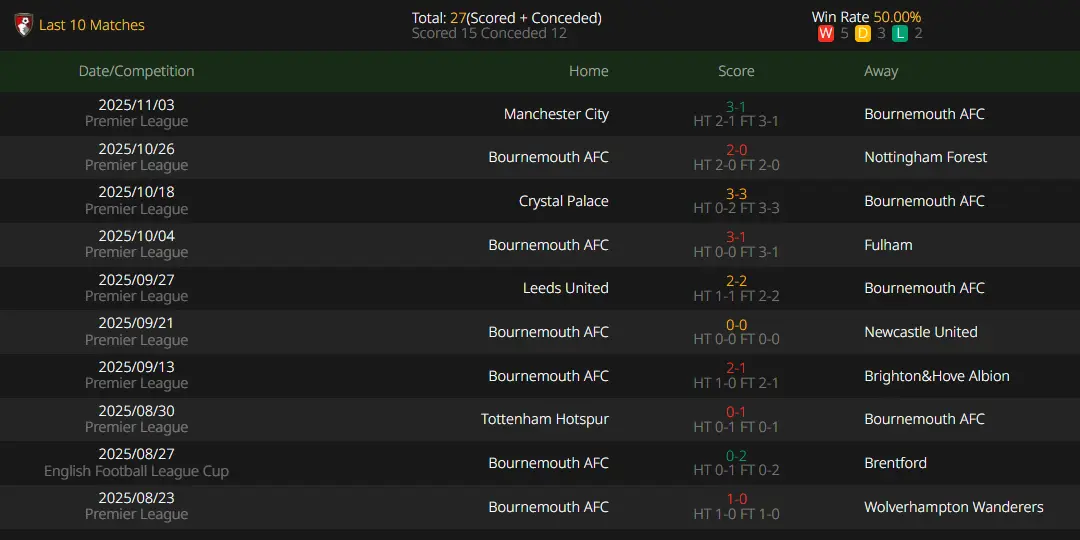The image size is (1080, 540).
Task: Click the yellow D draws badge
Action: tap(863, 34)
